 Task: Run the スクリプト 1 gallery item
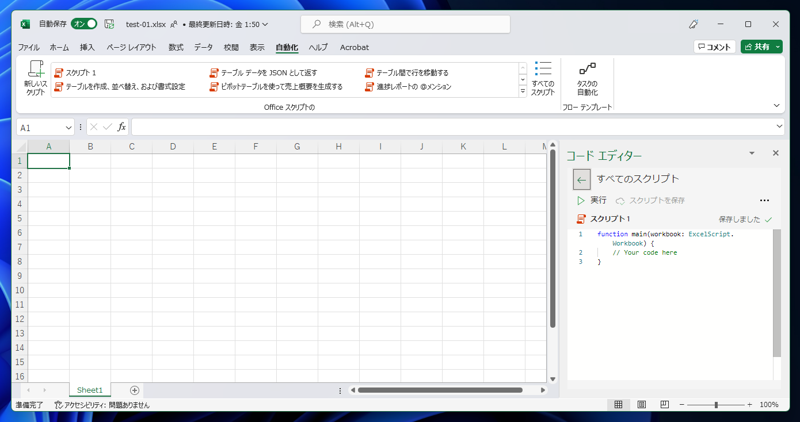pos(75,73)
